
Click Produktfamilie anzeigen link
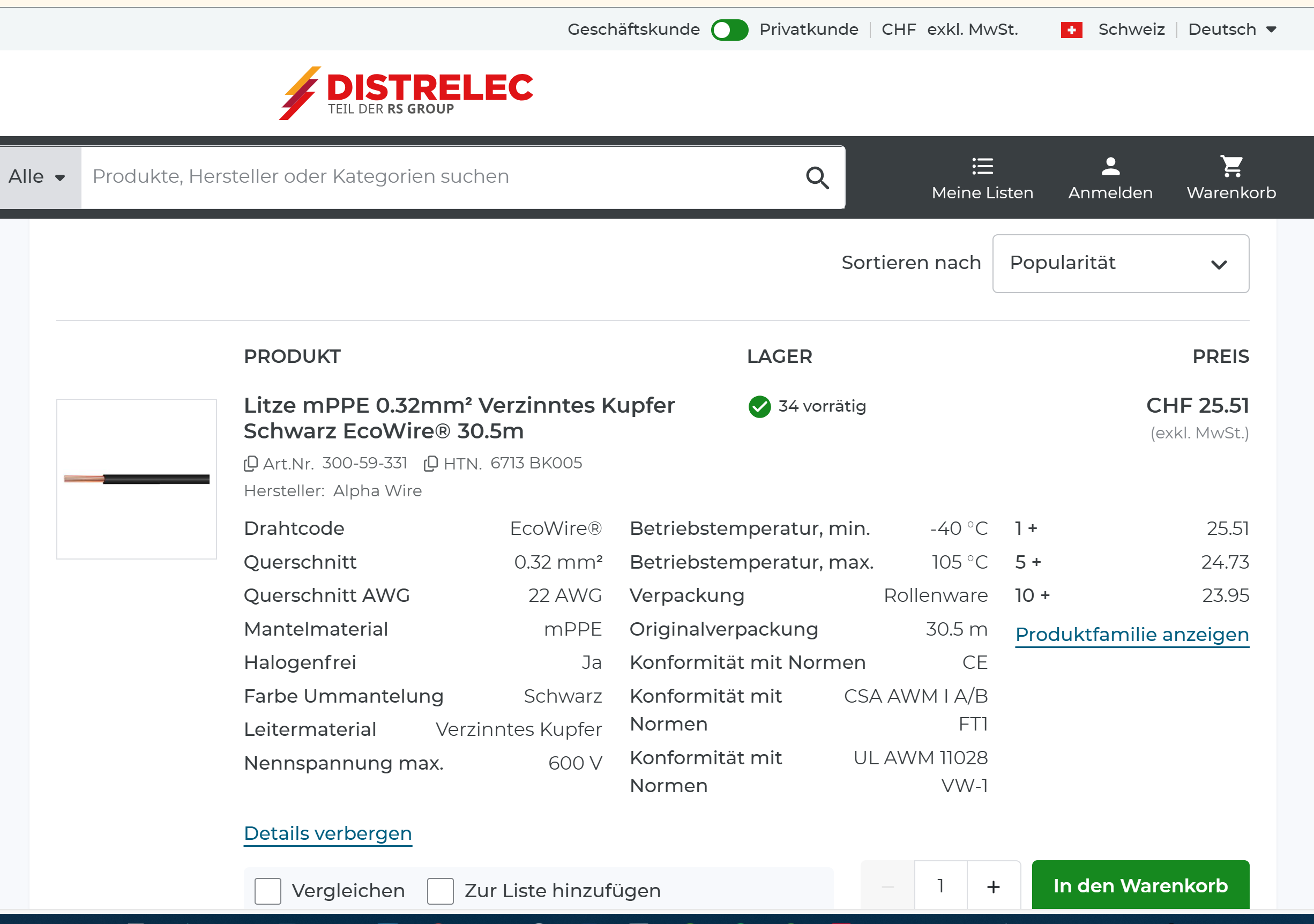coord(1132,635)
